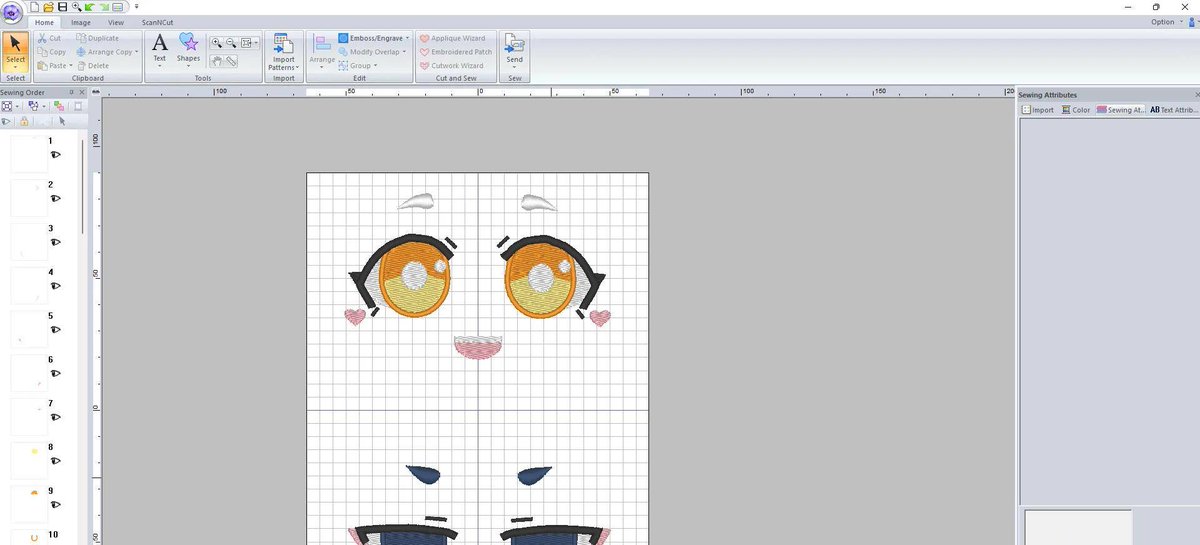Image resolution: width=1200 pixels, height=545 pixels.
Task: Toggle visibility of sewing order item 9
Action: (56, 504)
